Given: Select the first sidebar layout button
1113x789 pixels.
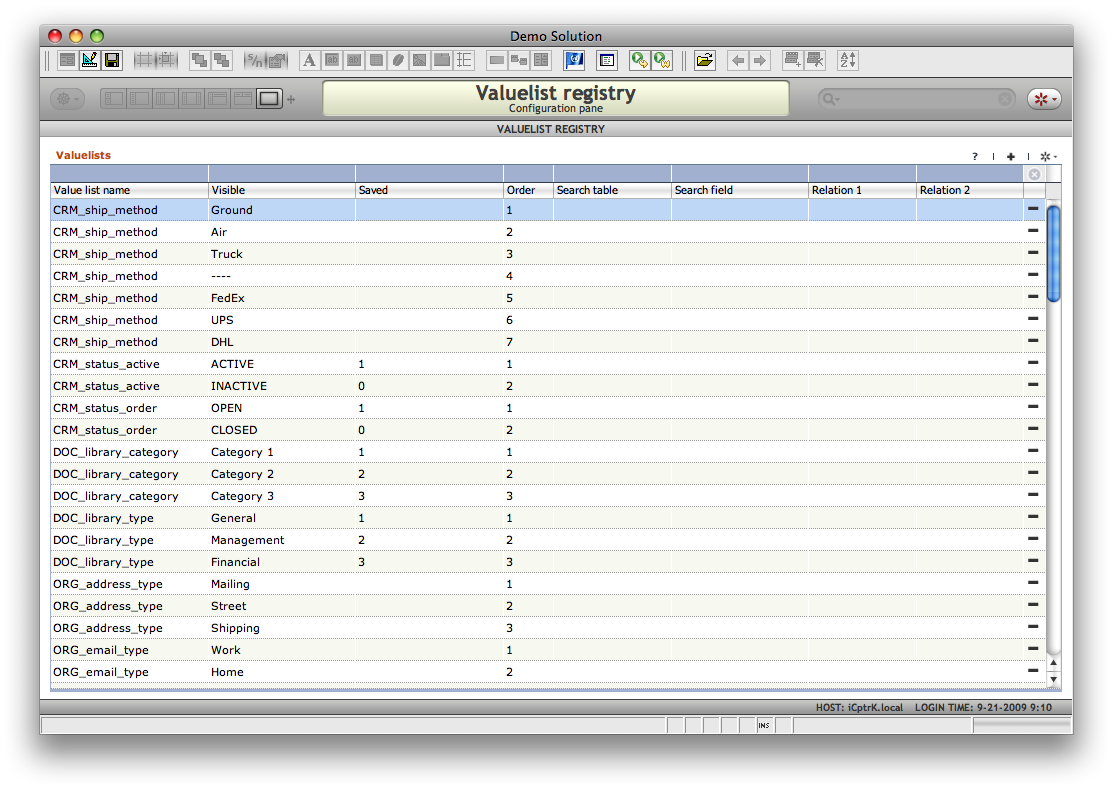Looking at the screenshot, I should (114, 99).
